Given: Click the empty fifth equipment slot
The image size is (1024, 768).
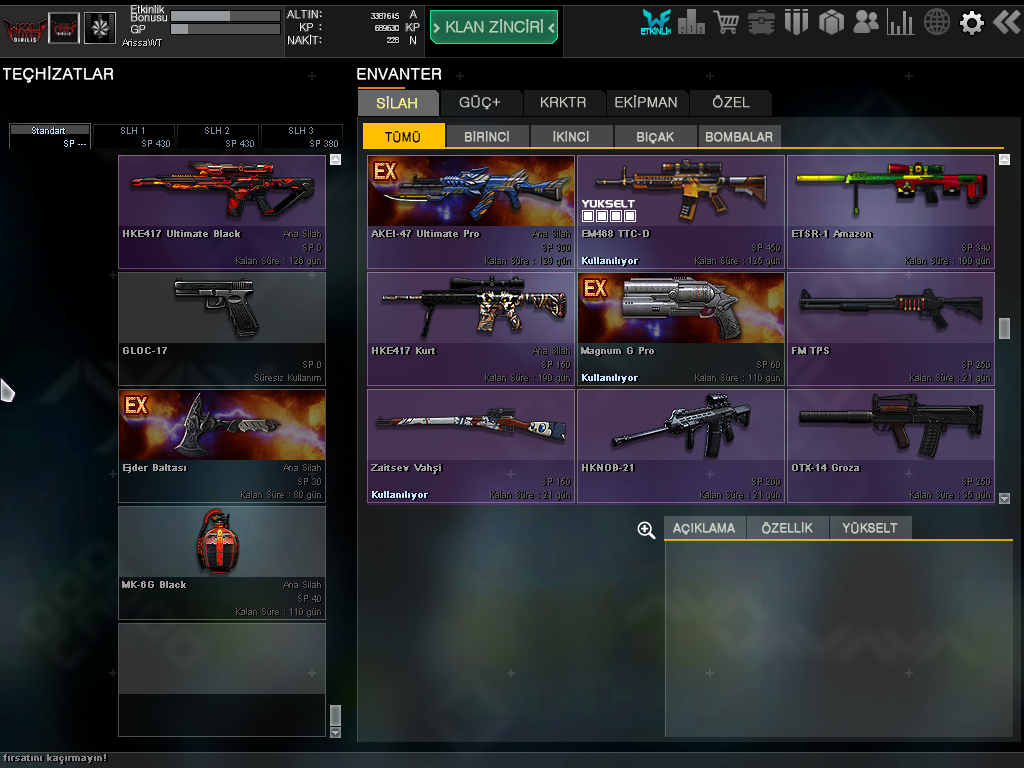Looking at the screenshot, I should point(222,680).
